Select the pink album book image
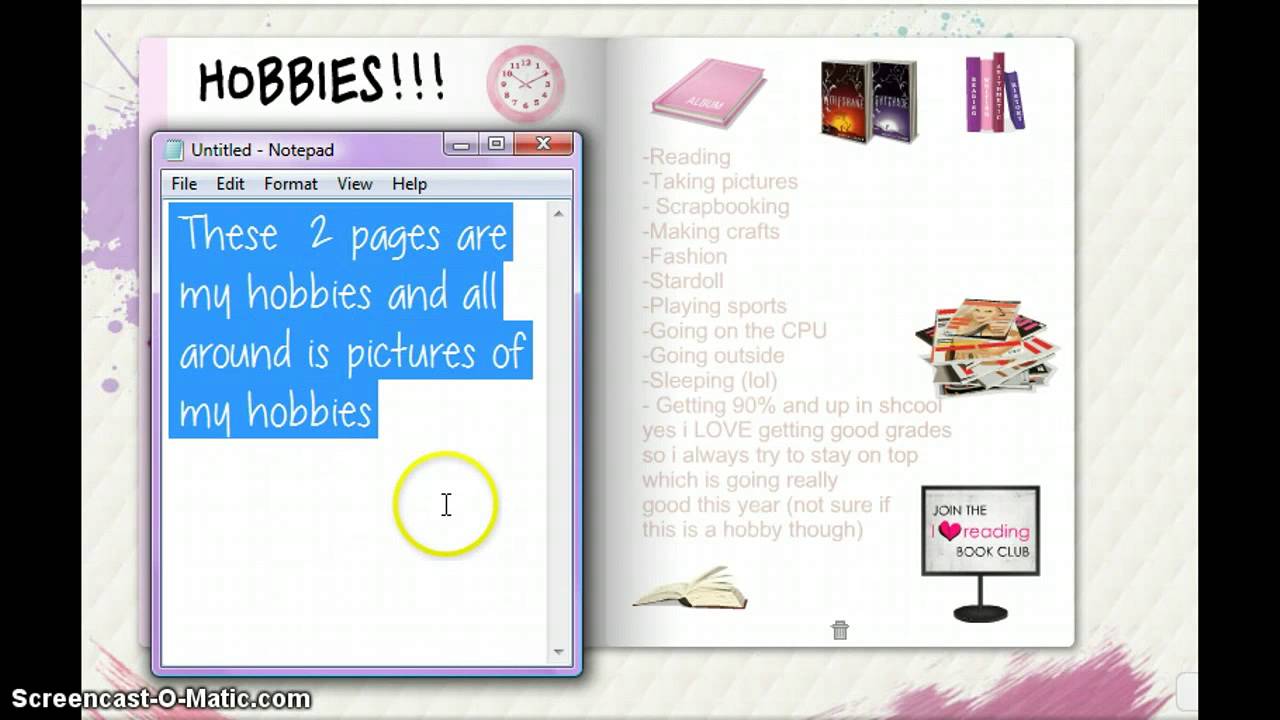The image size is (1280, 720). click(x=709, y=93)
